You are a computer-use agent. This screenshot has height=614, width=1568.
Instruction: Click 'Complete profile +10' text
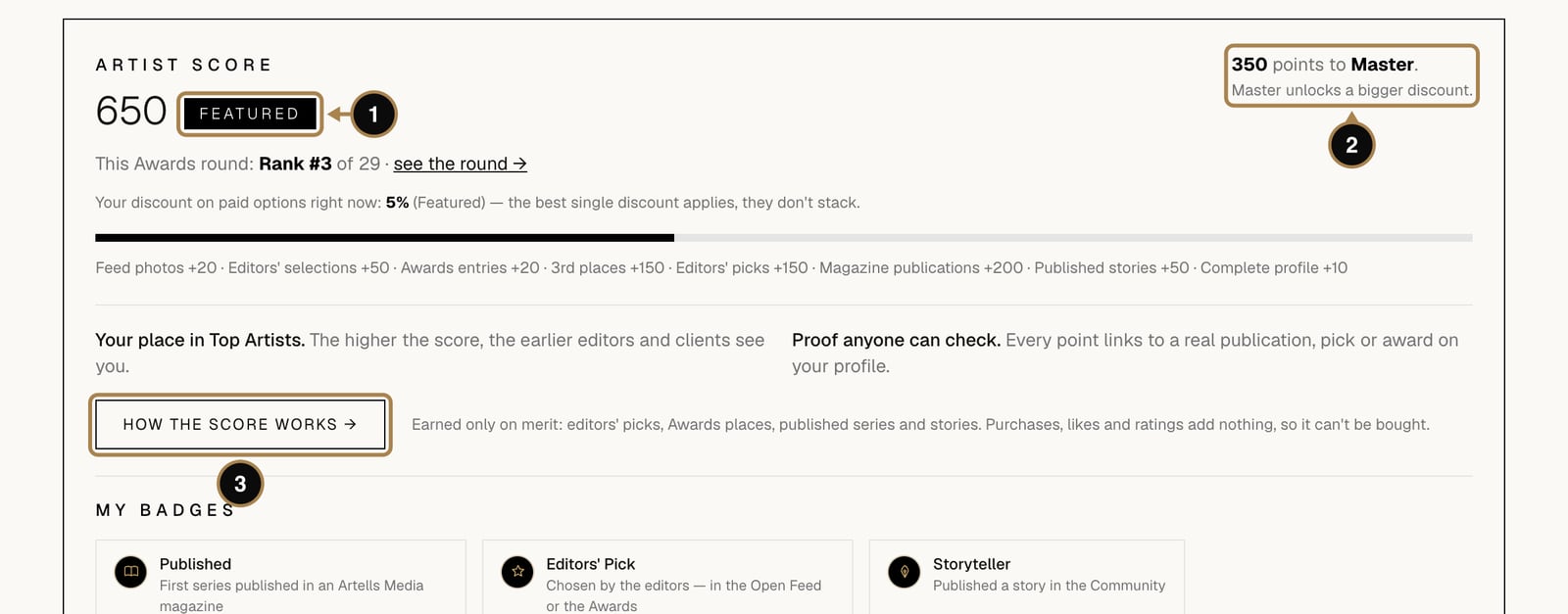1274,267
